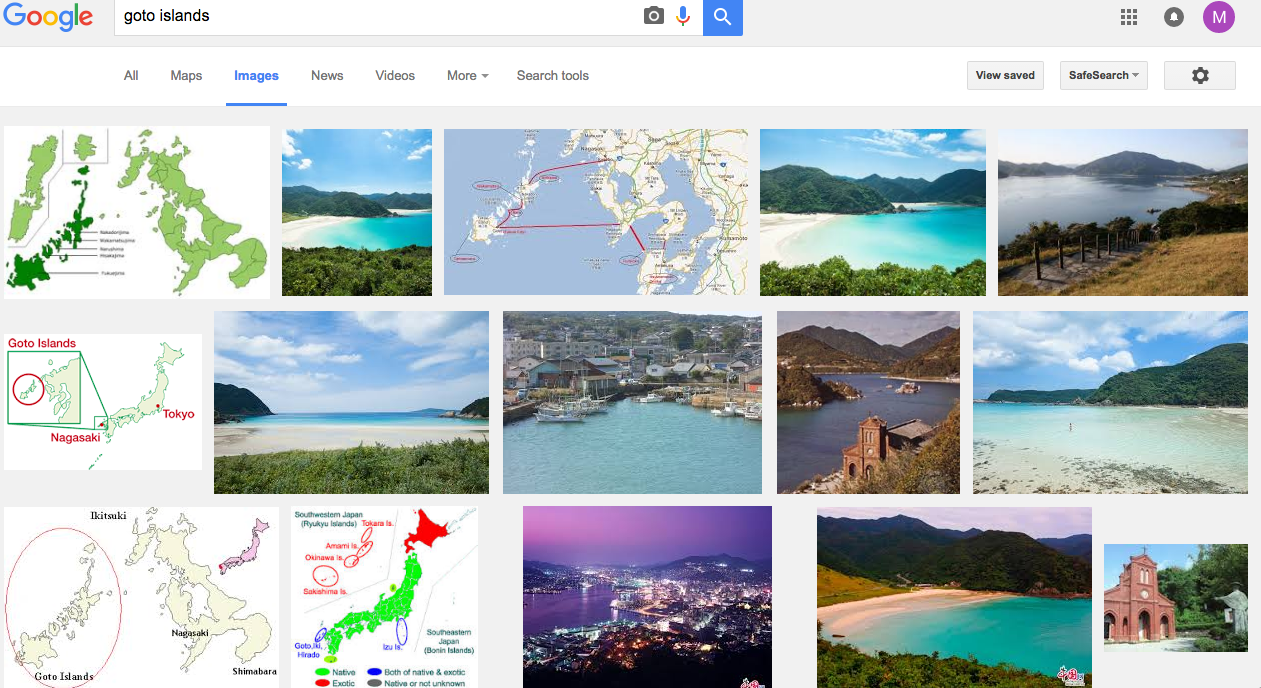The image size is (1261, 688).
Task: Expand the More dropdown
Action: [x=468, y=75]
